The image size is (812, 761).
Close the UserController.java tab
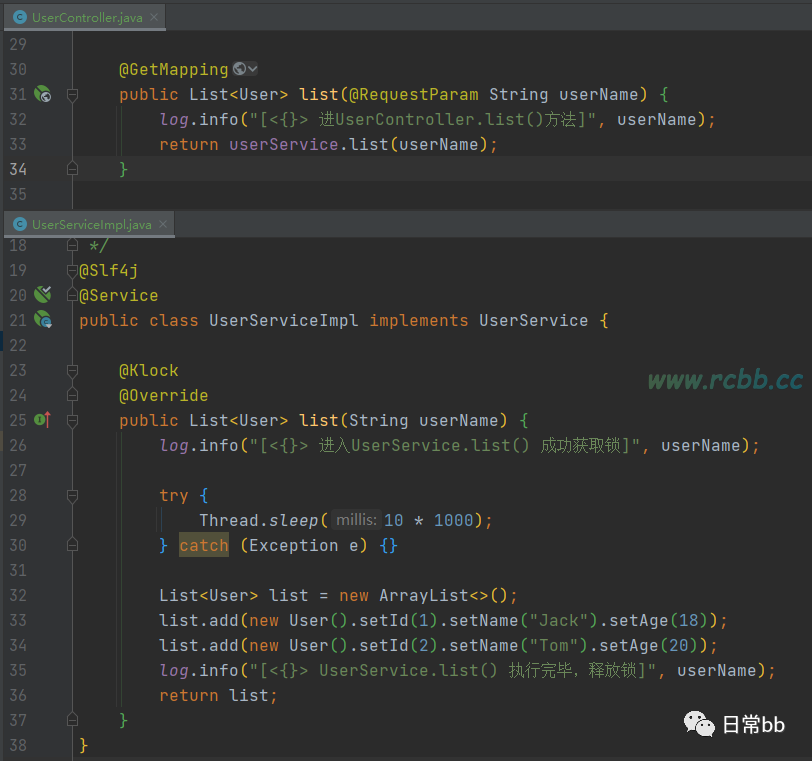[x=154, y=17]
